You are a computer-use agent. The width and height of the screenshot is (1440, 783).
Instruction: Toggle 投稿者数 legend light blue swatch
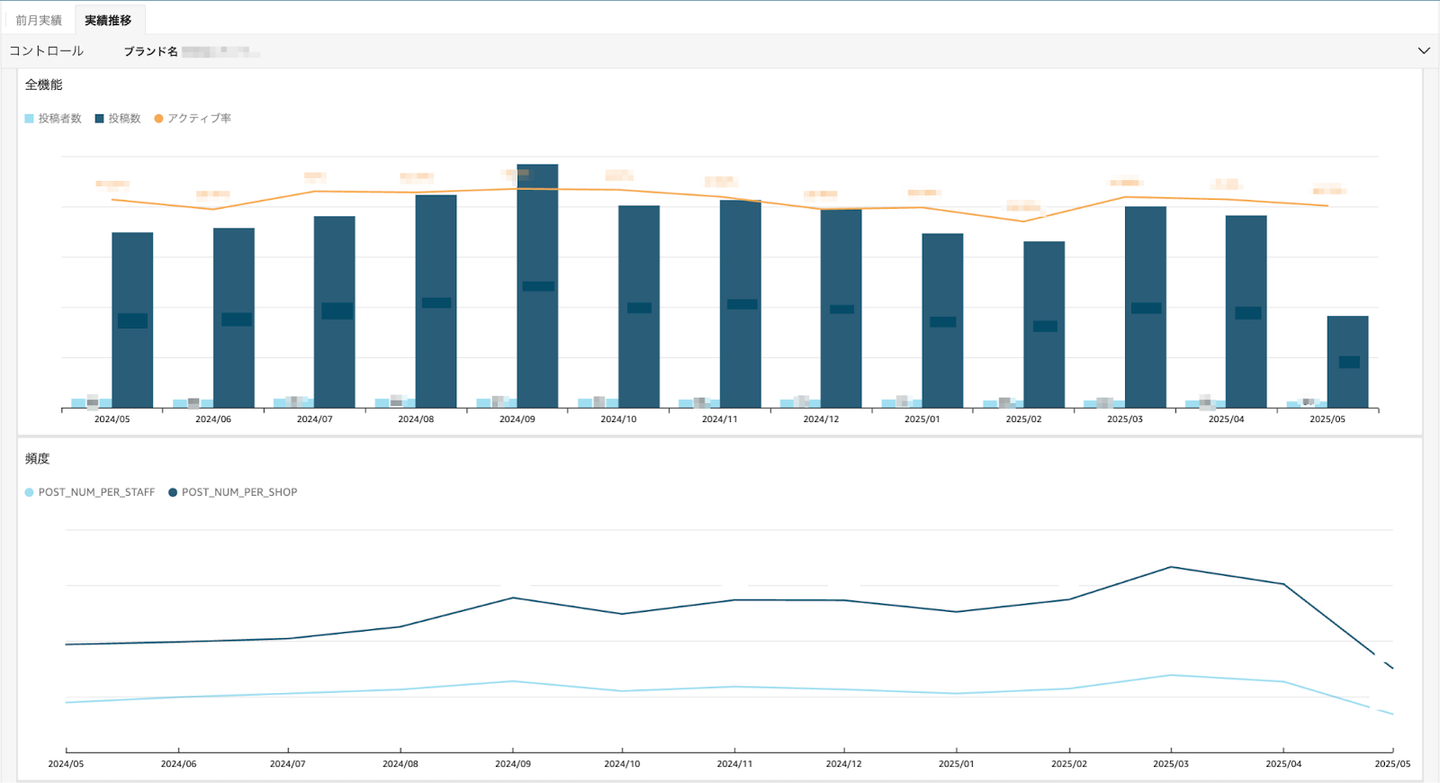[30, 118]
